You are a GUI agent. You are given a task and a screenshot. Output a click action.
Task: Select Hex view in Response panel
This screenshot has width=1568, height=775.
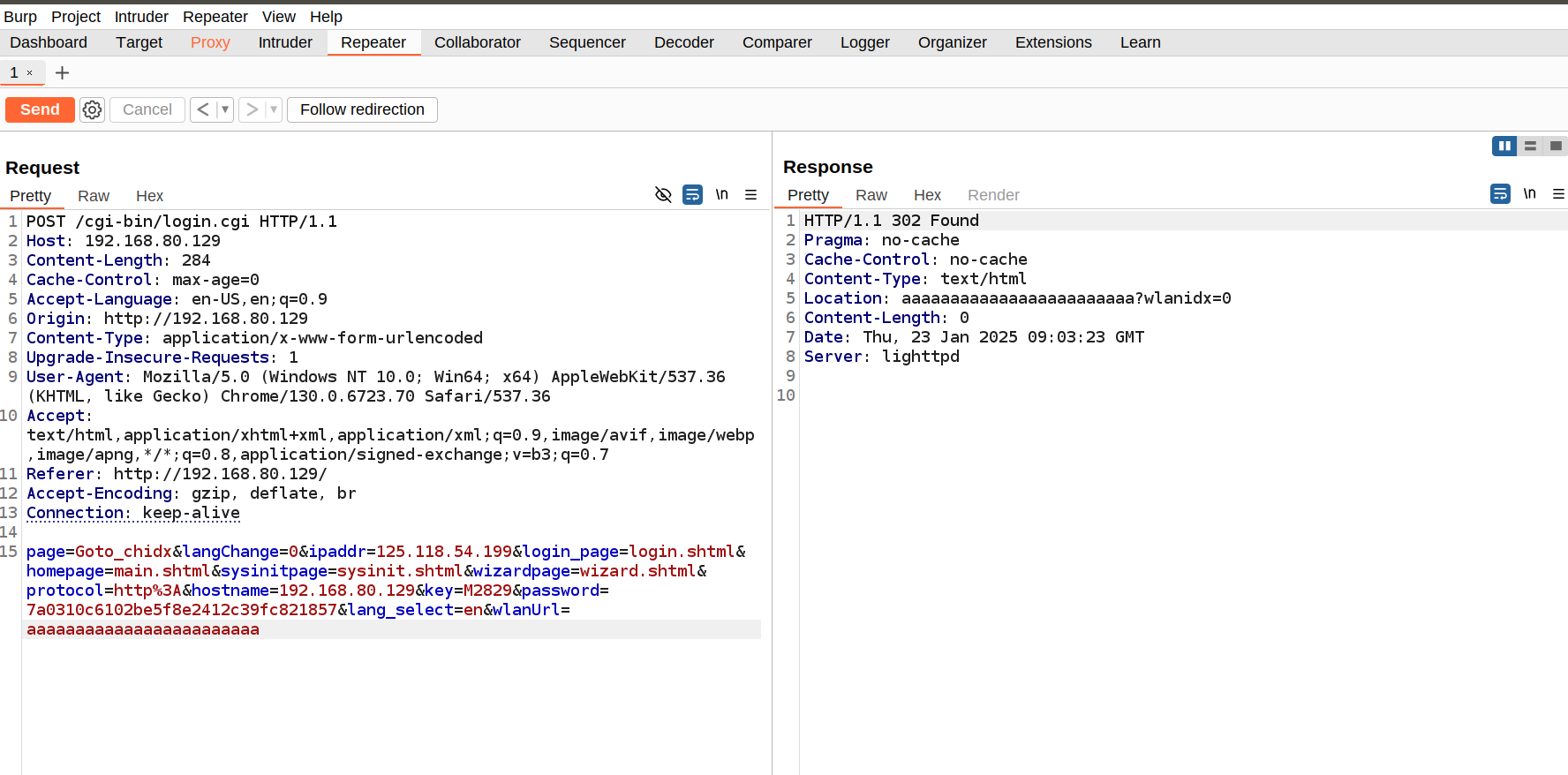[927, 195]
